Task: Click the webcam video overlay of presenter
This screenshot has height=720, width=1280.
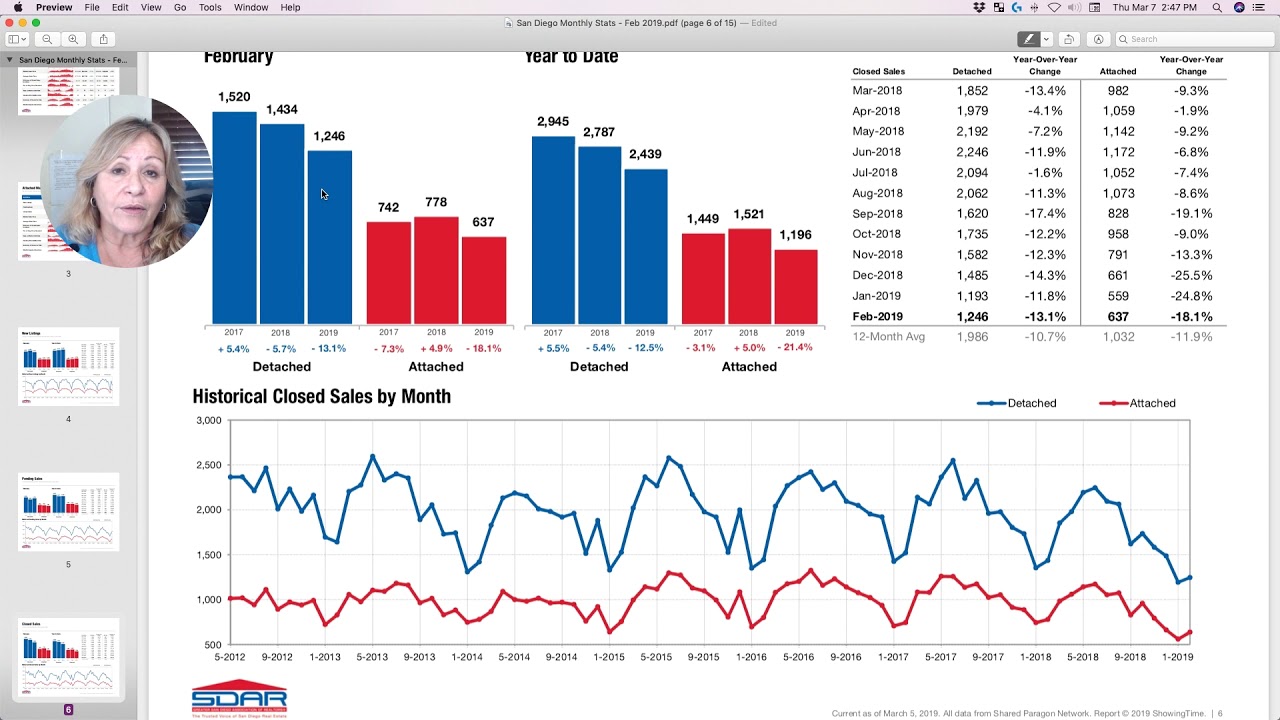Action: click(x=126, y=182)
